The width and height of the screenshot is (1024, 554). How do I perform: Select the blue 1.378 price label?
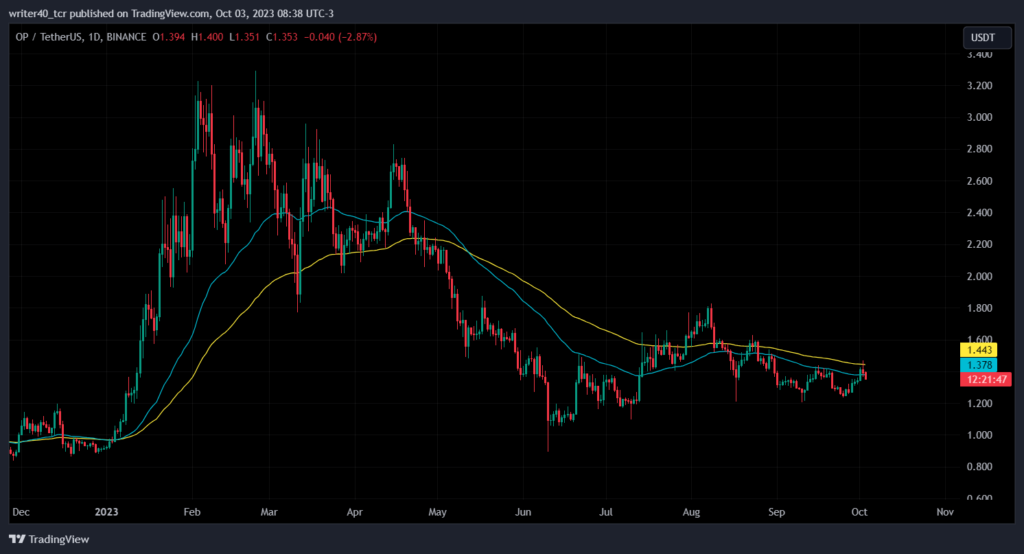pyautogui.click(x=978, y=365)
